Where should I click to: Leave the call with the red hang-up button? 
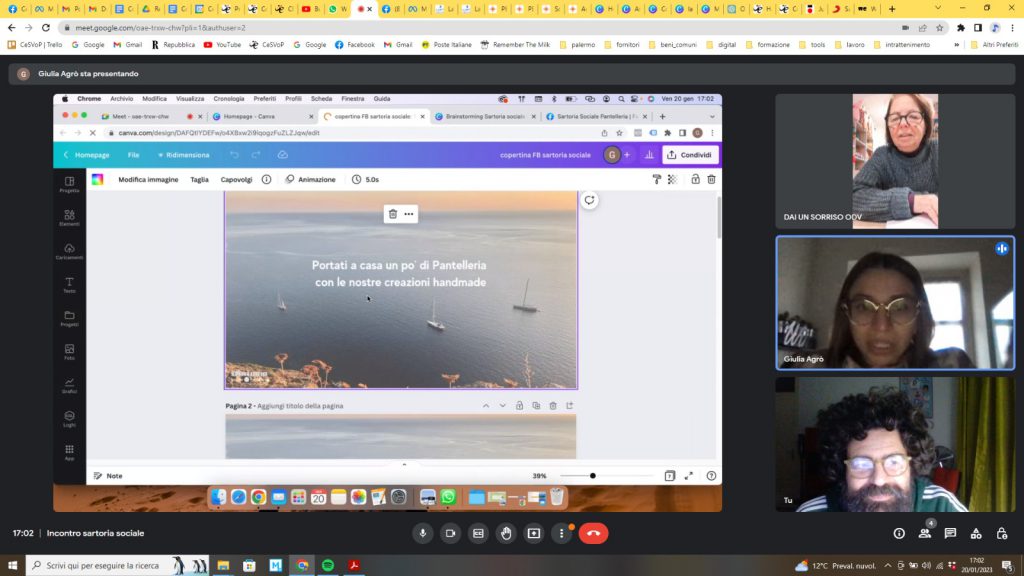pyautogui.click(x=593, y=534)
